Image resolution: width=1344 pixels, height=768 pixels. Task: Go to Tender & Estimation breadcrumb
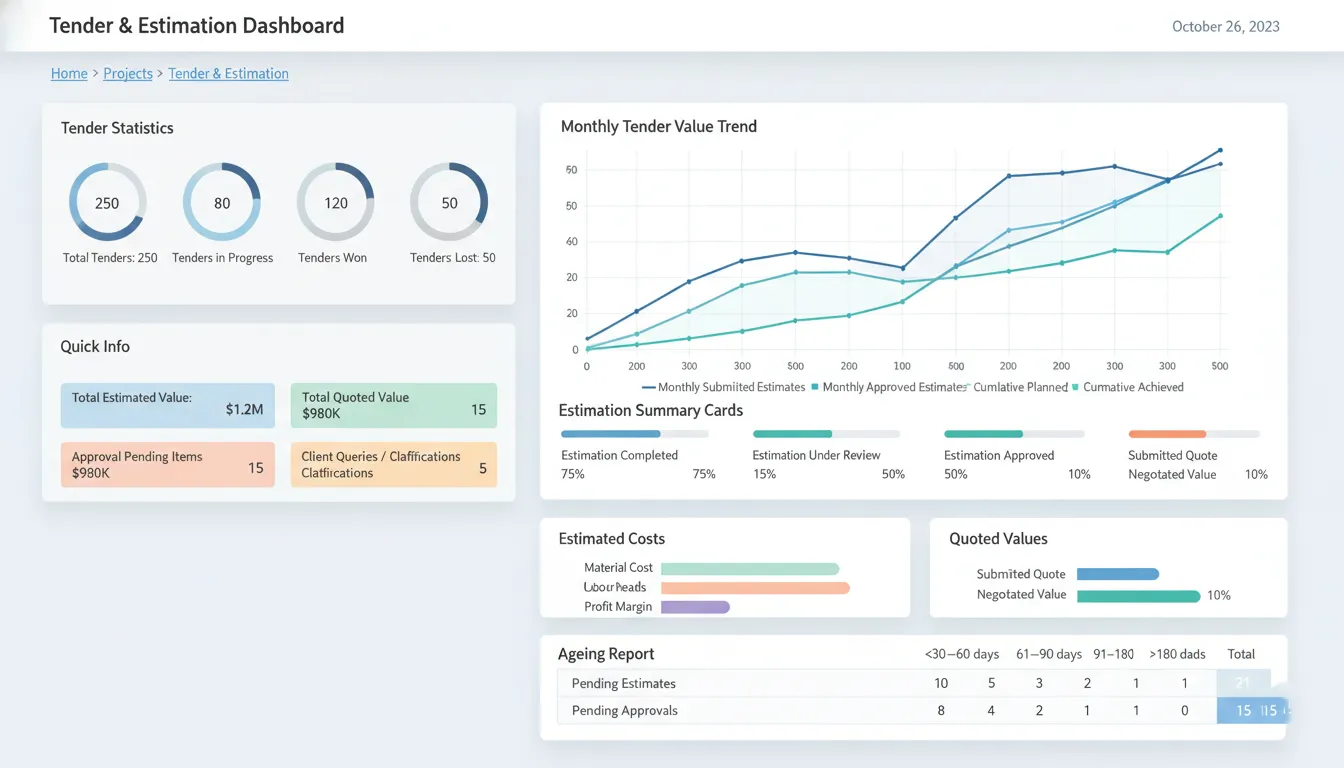click(x=228, y=74)
